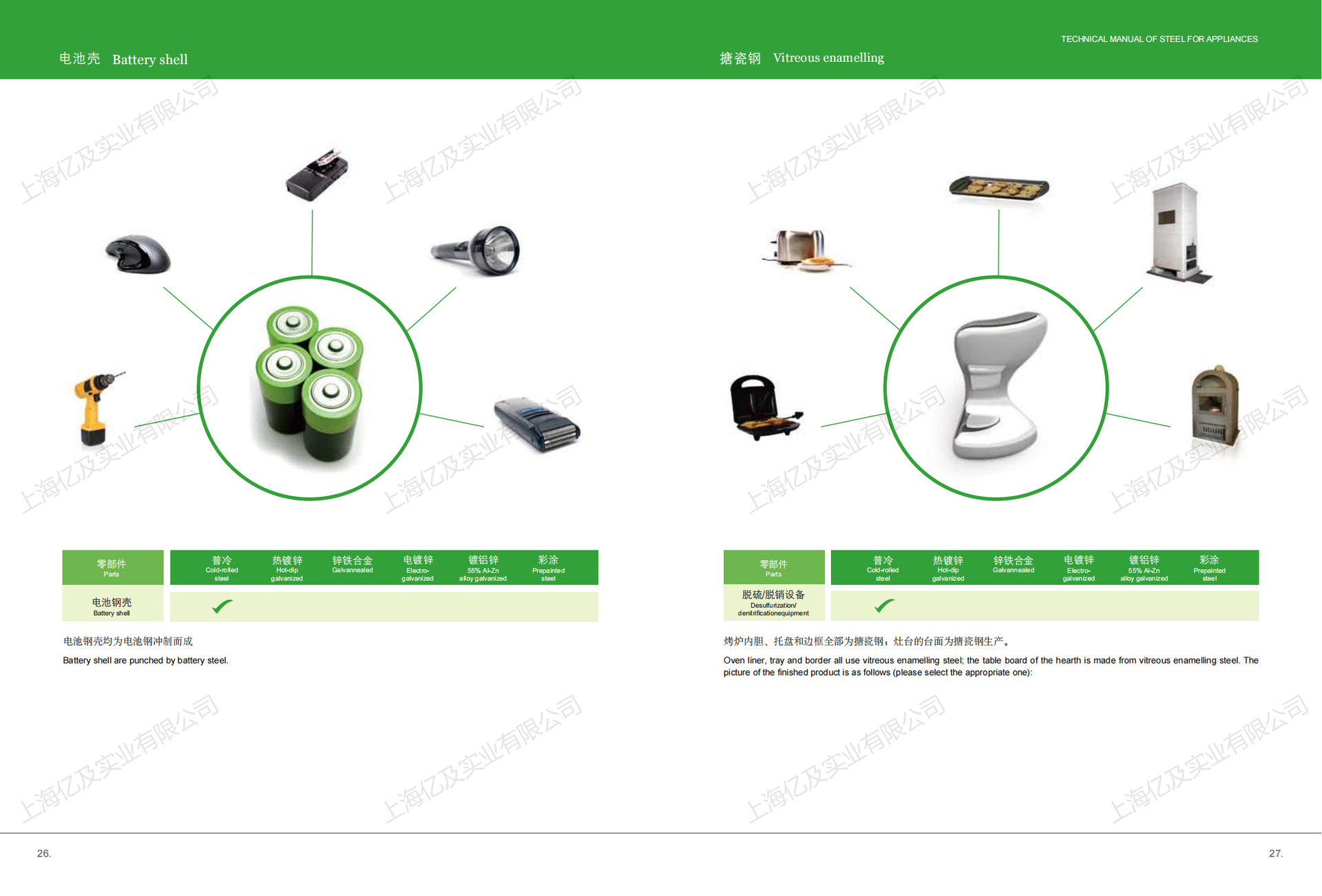Click the battery shell checkmark

(222, 606)
